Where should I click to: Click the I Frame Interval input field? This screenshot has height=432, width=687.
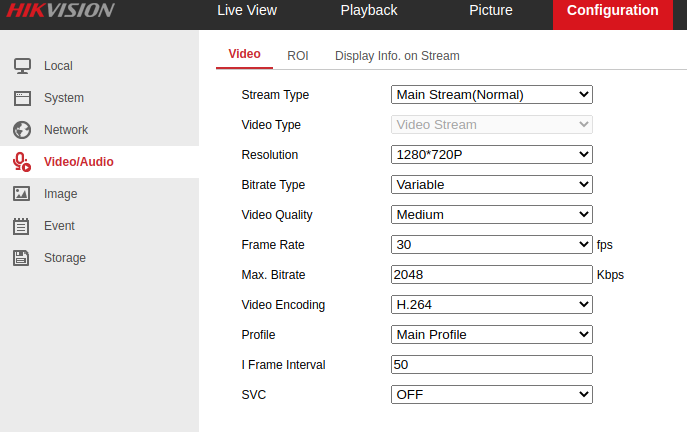[x=492, y=365]
